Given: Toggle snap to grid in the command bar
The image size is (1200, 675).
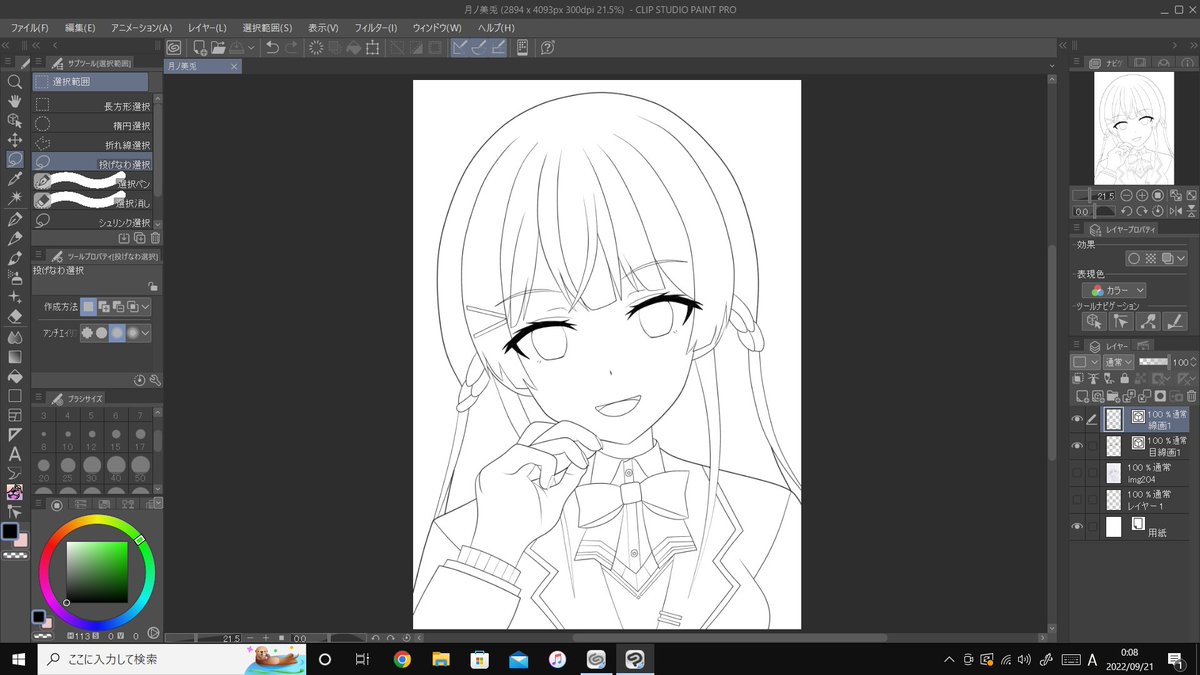Looking at the screenshot, I should (498, 47).
